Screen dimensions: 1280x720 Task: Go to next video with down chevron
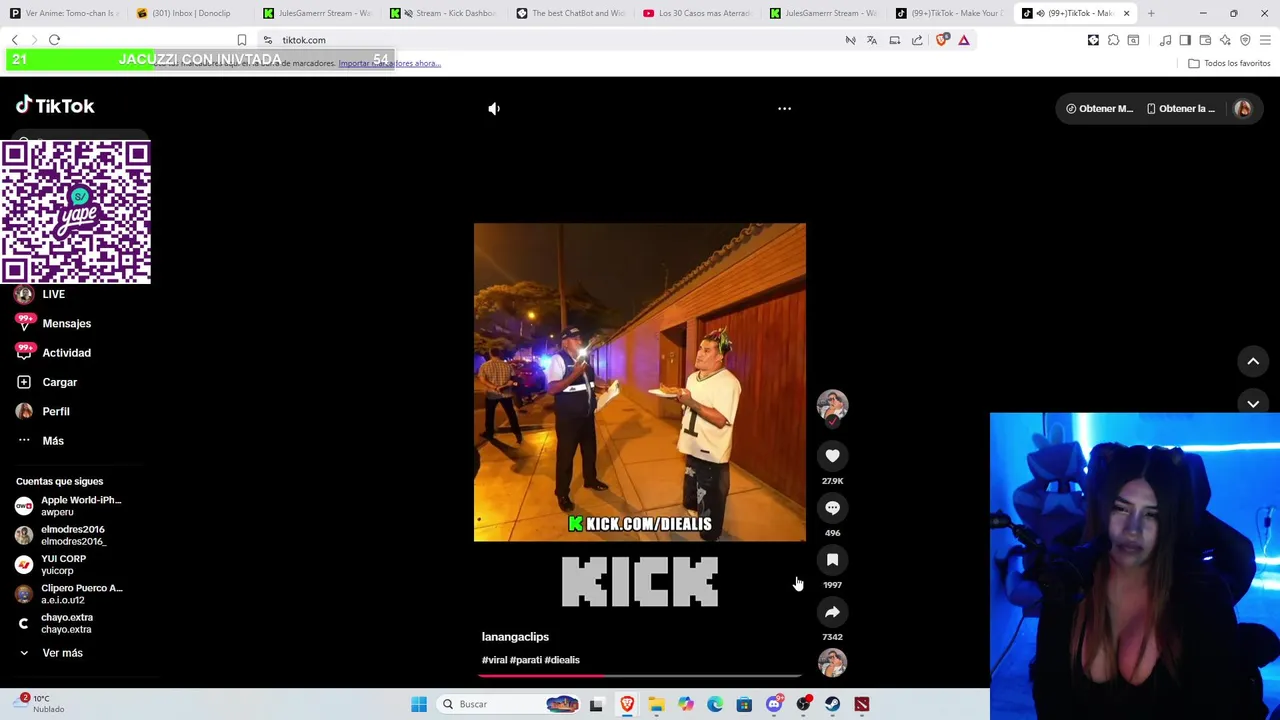pyautogui.click(x=1253, y=404)
